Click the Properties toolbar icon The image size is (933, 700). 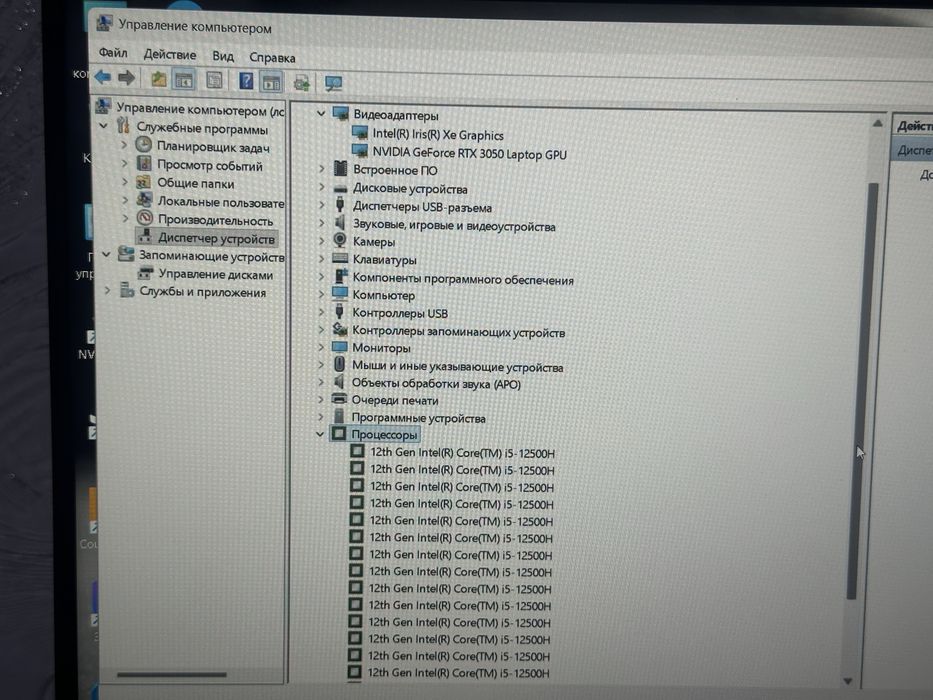(x=214, y=80)
